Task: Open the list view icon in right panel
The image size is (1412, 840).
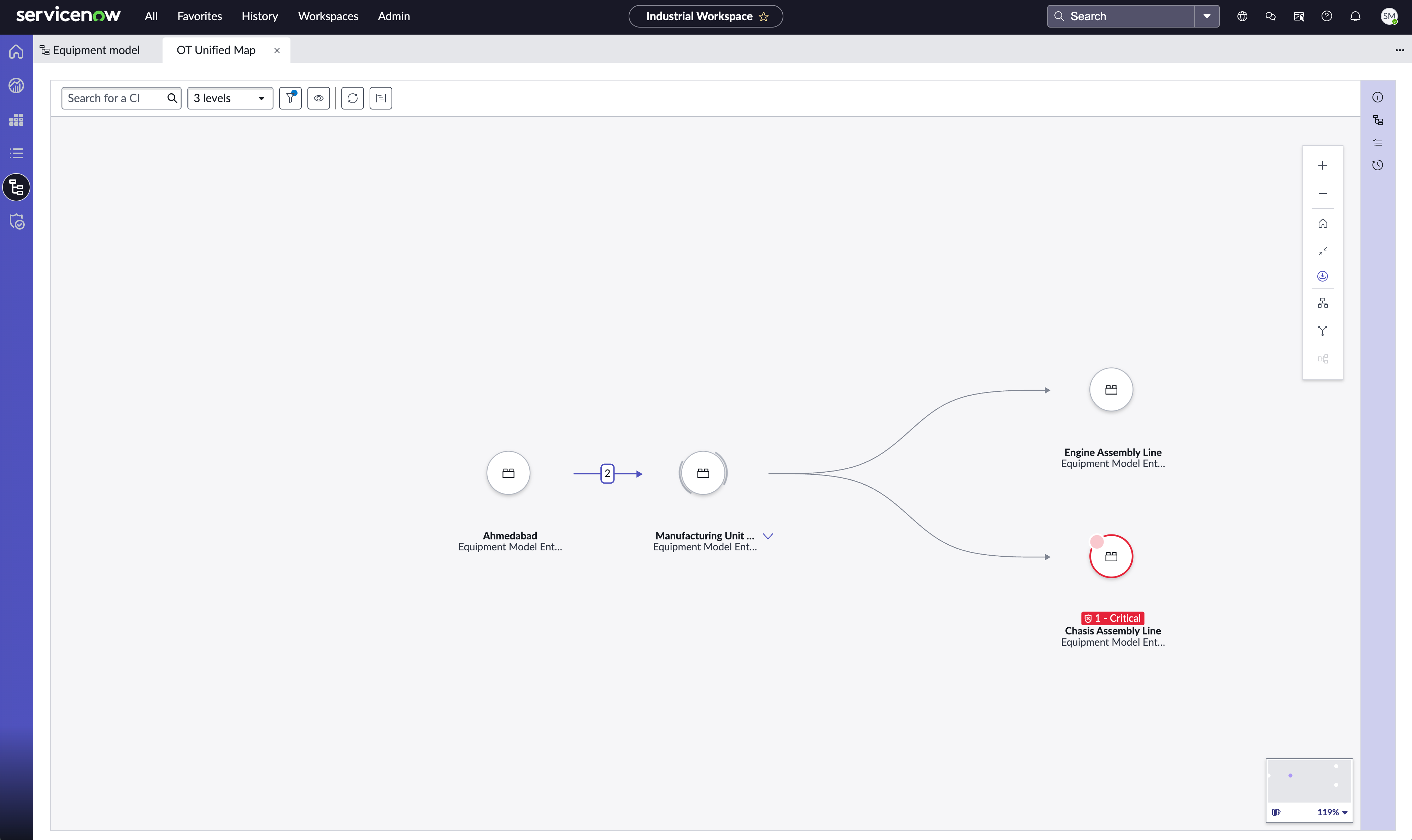Action: [x=1377, y=143]
